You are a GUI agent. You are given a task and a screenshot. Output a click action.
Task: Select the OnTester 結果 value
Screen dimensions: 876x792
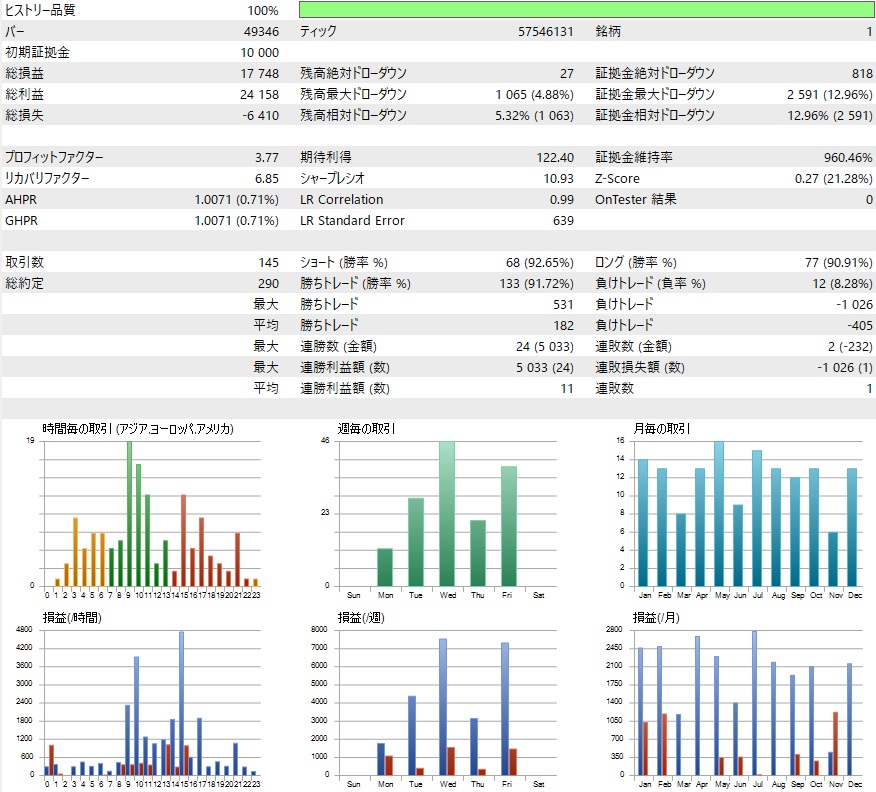[870, 199]
